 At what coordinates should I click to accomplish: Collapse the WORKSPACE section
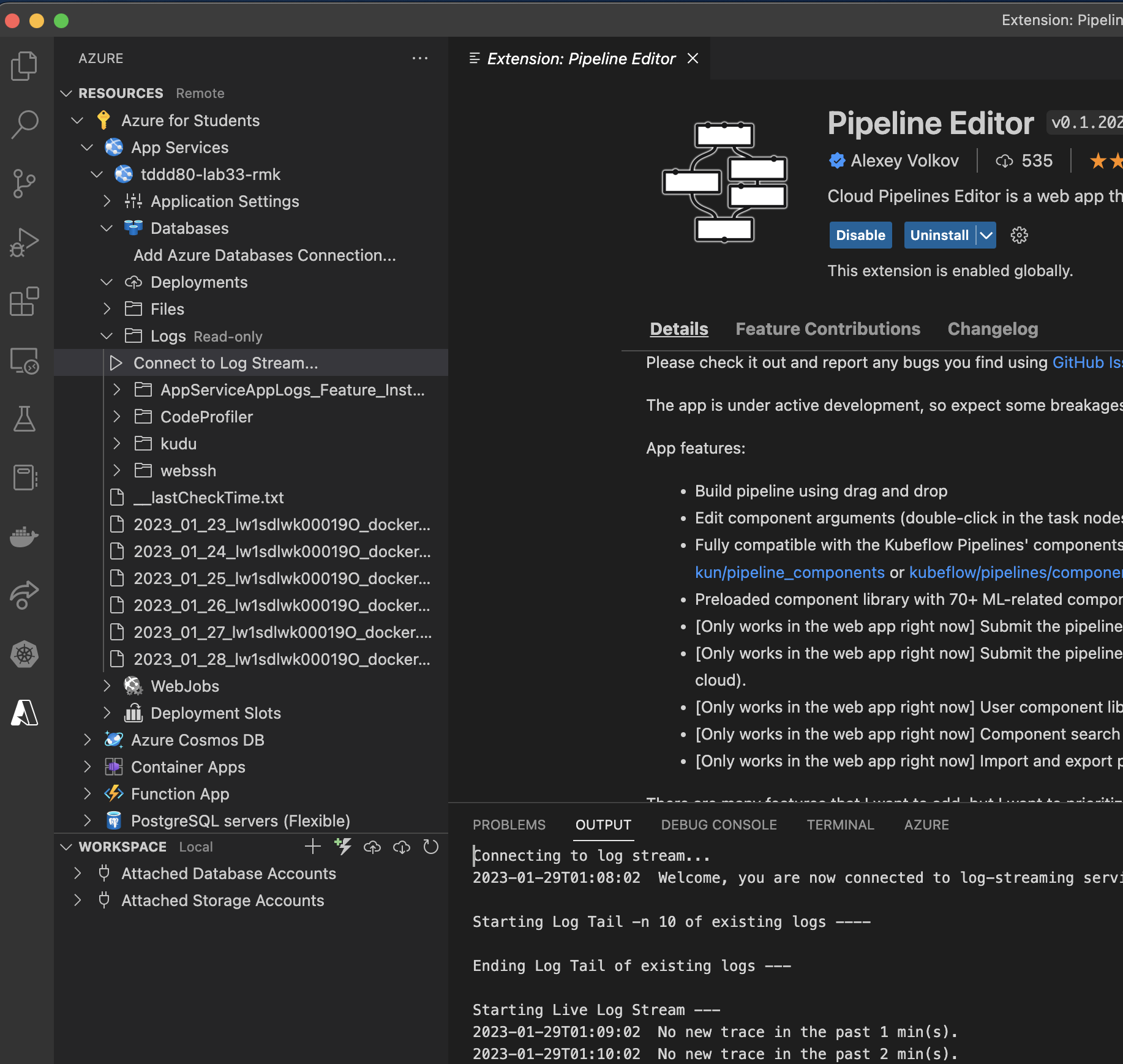click(x=67, y=847)
